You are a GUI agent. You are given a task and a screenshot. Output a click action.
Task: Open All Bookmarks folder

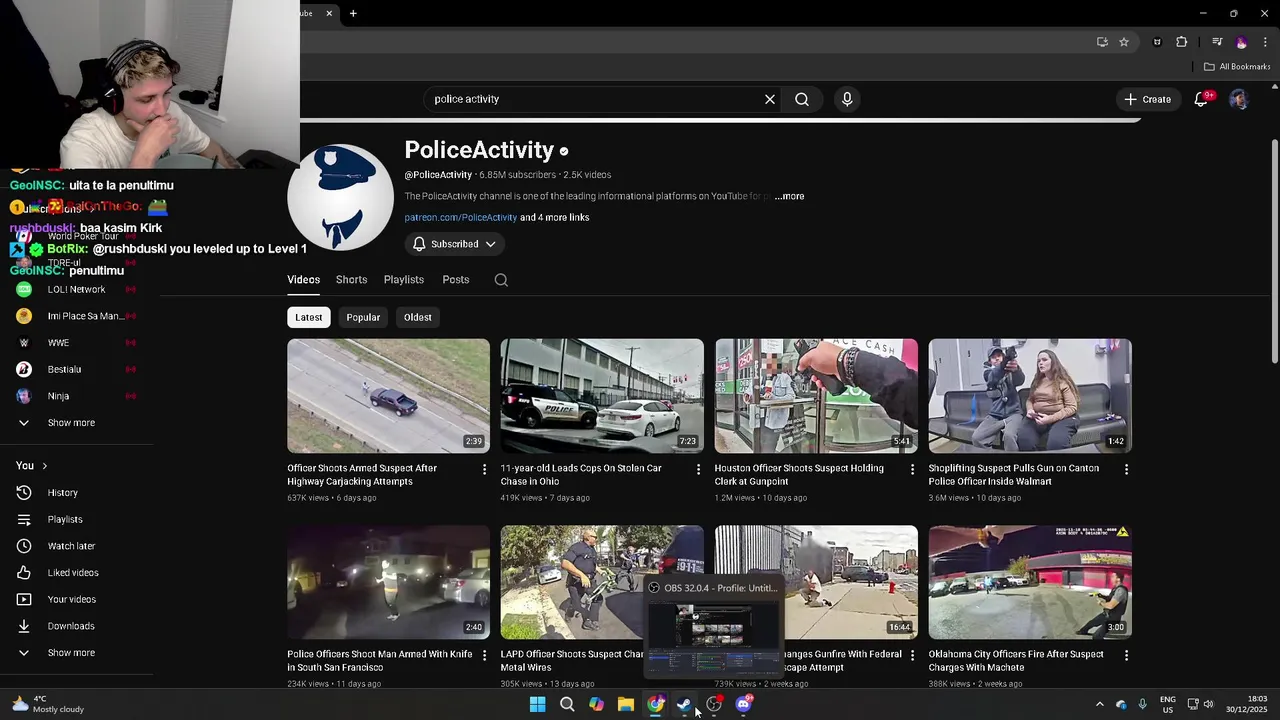coord(1237,67)
